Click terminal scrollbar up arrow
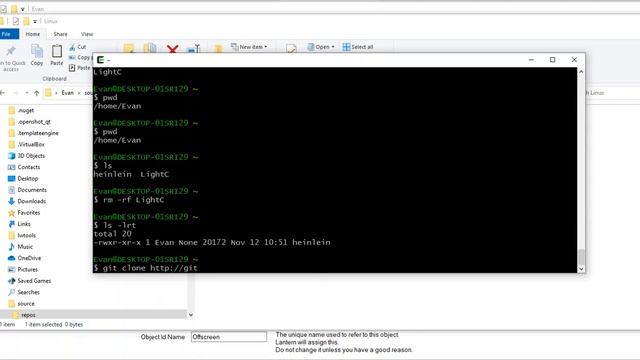This screenshot has height=360, width=640. [x=581, y=72]
